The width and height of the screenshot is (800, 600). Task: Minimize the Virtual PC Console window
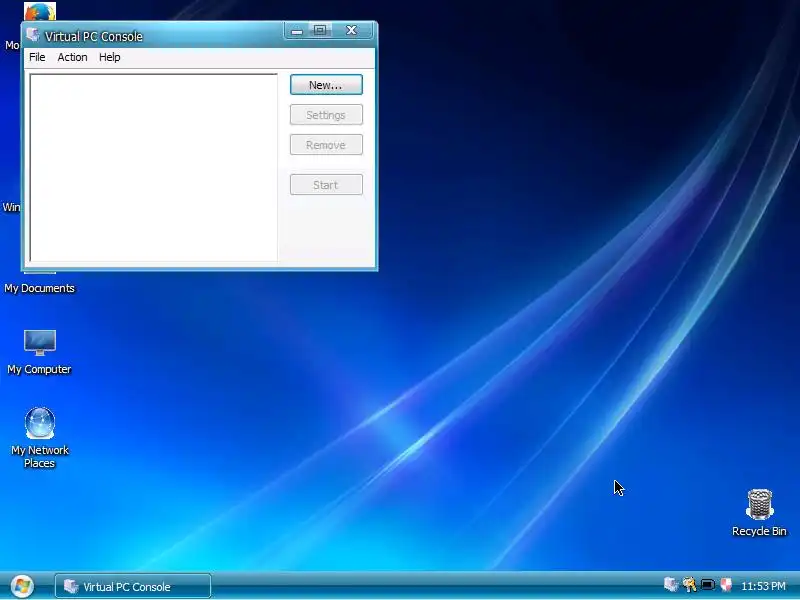[x=297, y=31]
